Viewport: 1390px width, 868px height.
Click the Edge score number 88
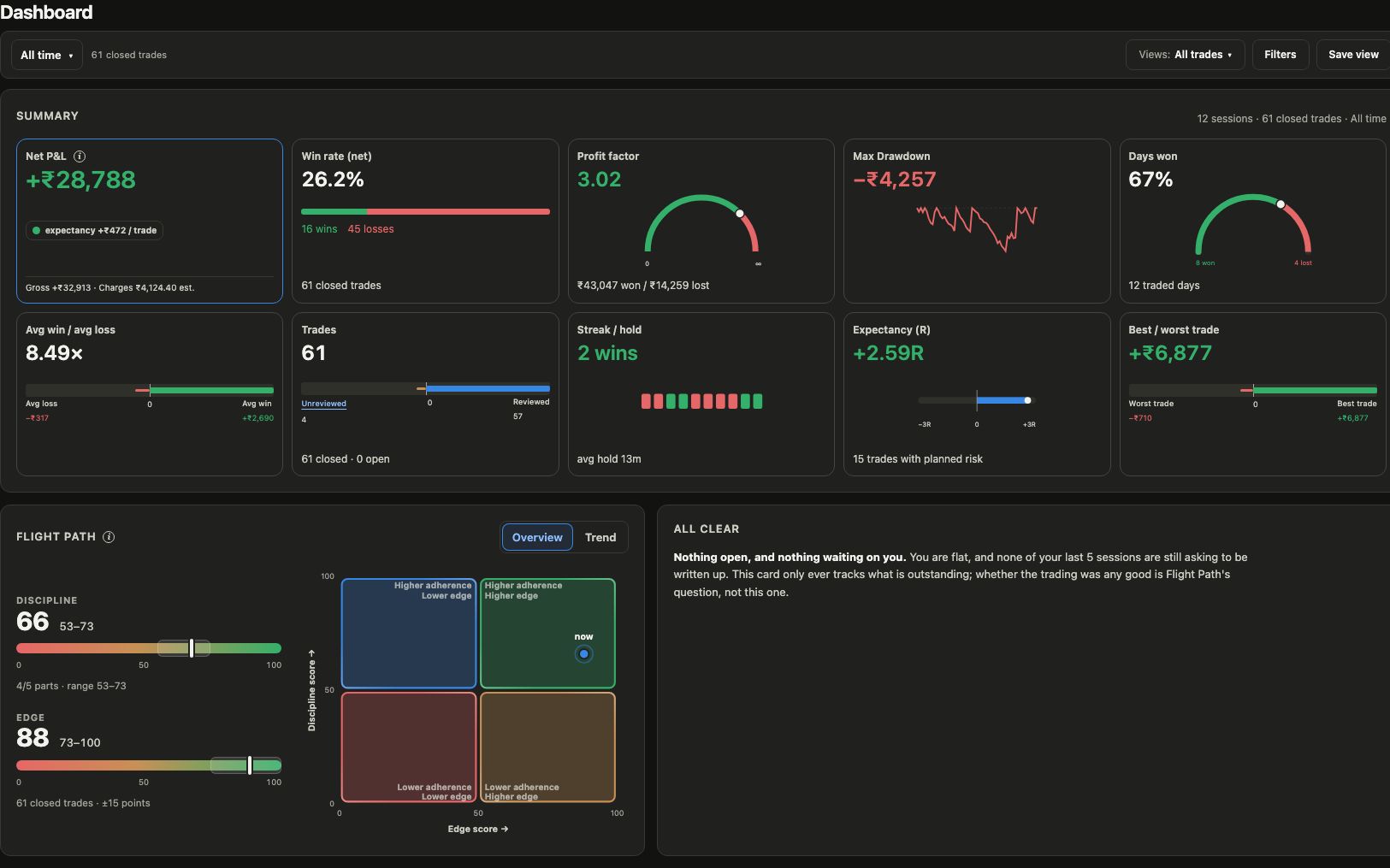tap(33, 738)
